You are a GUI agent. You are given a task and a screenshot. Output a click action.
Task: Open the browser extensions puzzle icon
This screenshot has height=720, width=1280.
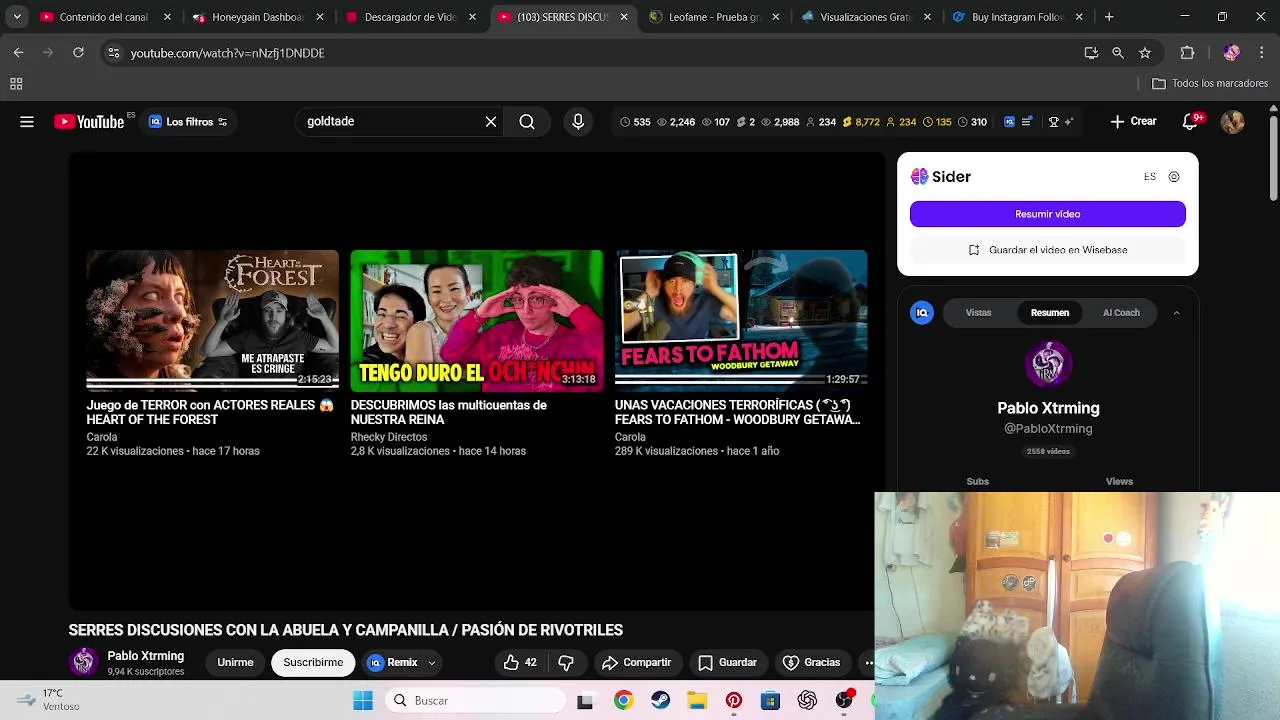tap(1188, 53)
